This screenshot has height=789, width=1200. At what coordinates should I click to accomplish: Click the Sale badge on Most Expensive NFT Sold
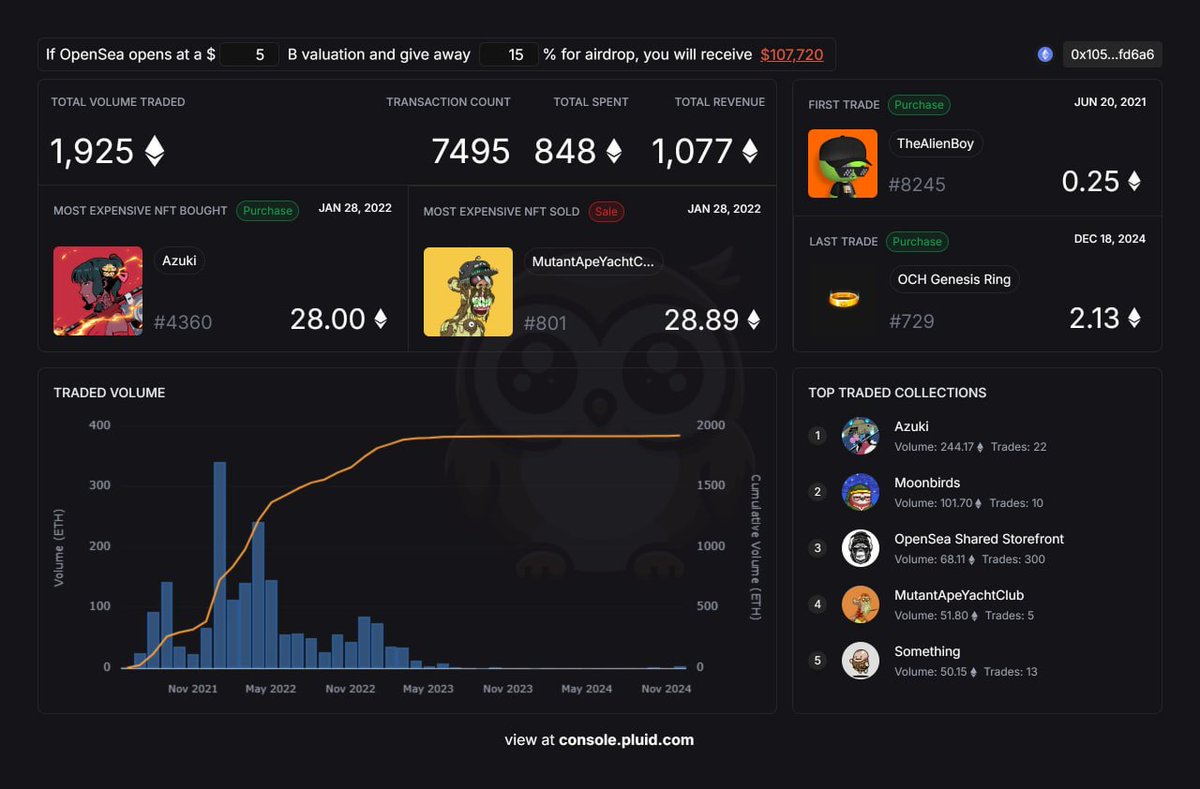pyautogui.click(x=605, y=211)
